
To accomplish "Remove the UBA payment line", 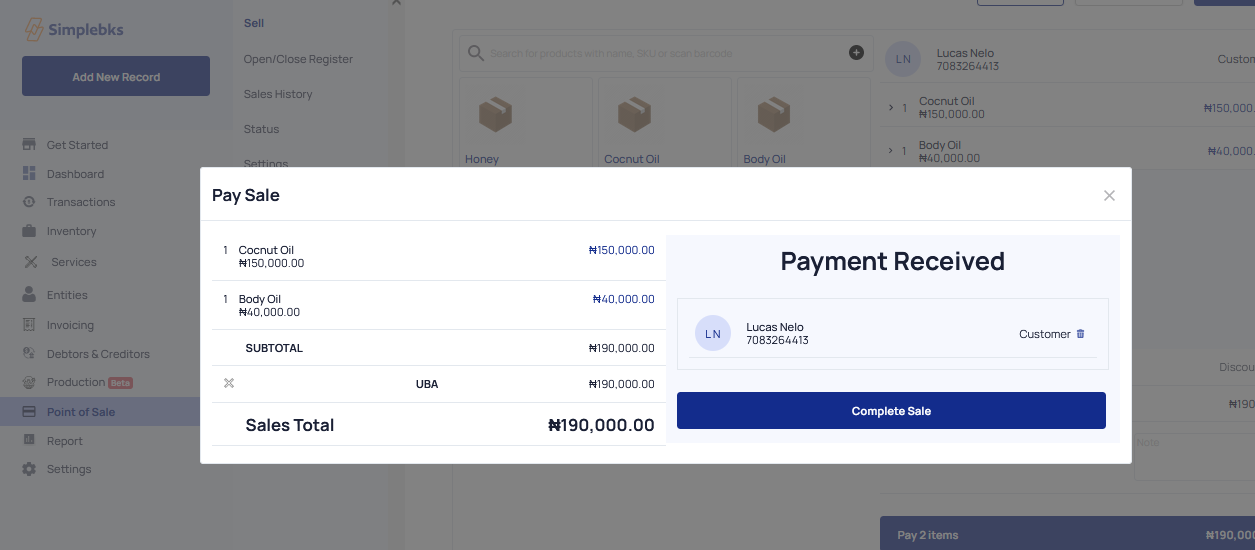I will click(x=229, y=383).
